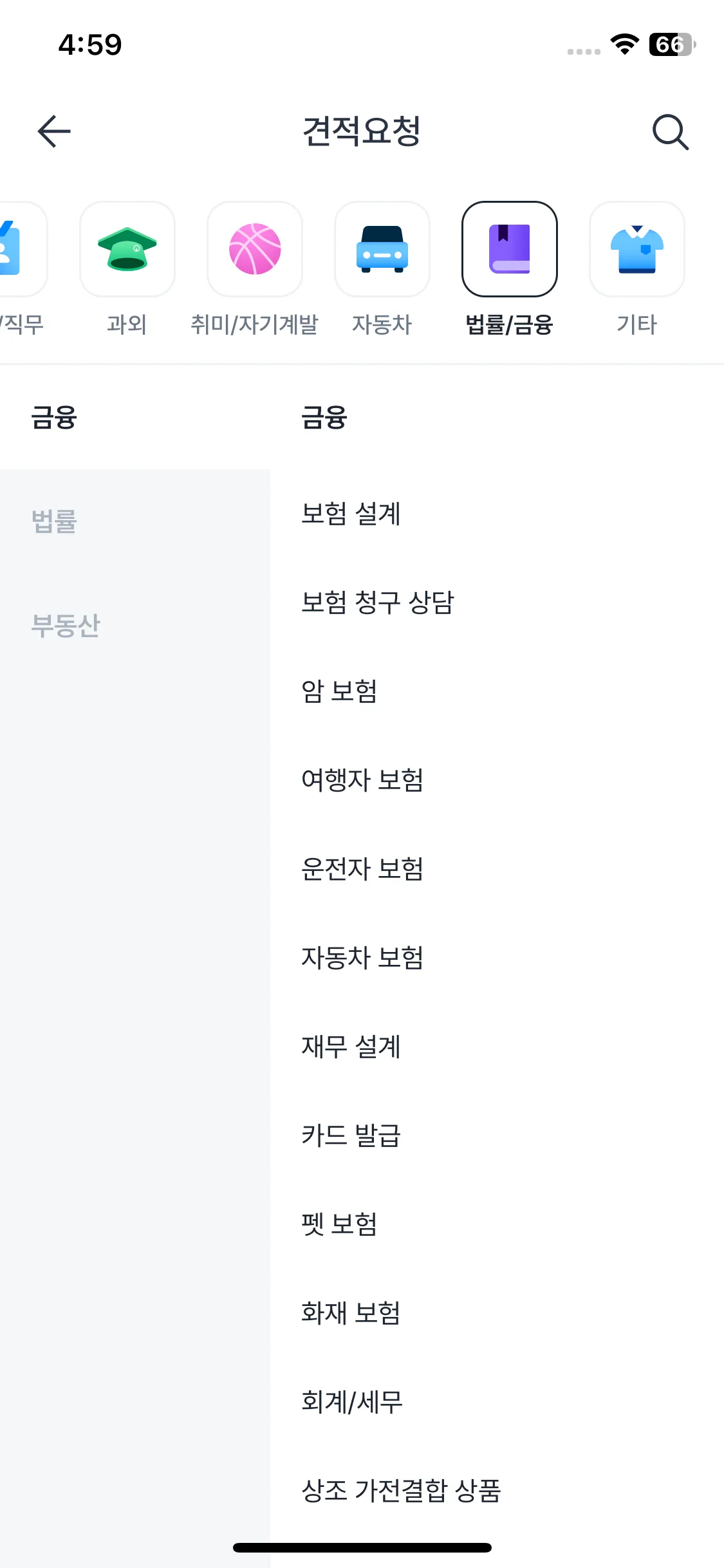Switch to 금융 sidebar tab

(54, 417)
